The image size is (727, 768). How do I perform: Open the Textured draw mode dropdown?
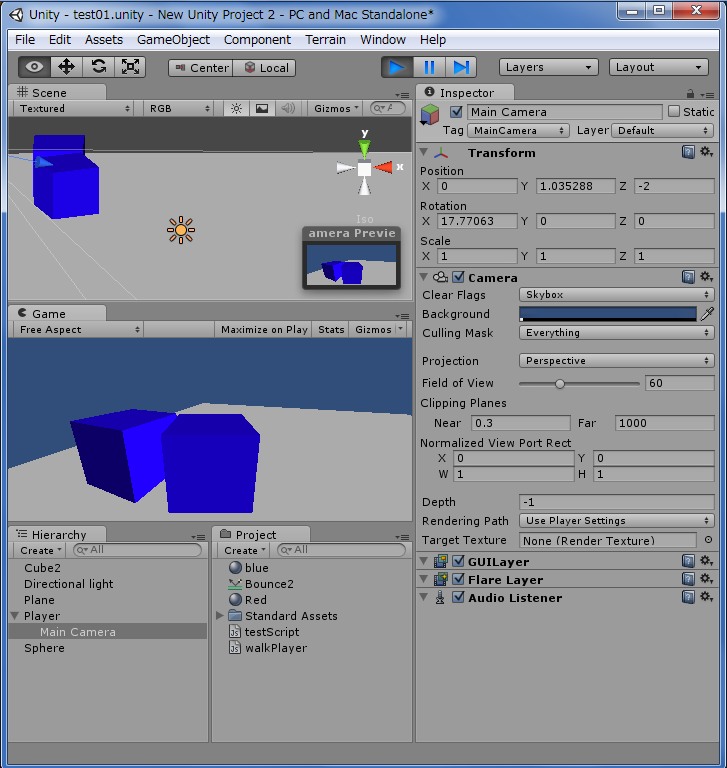click(74, 108)
